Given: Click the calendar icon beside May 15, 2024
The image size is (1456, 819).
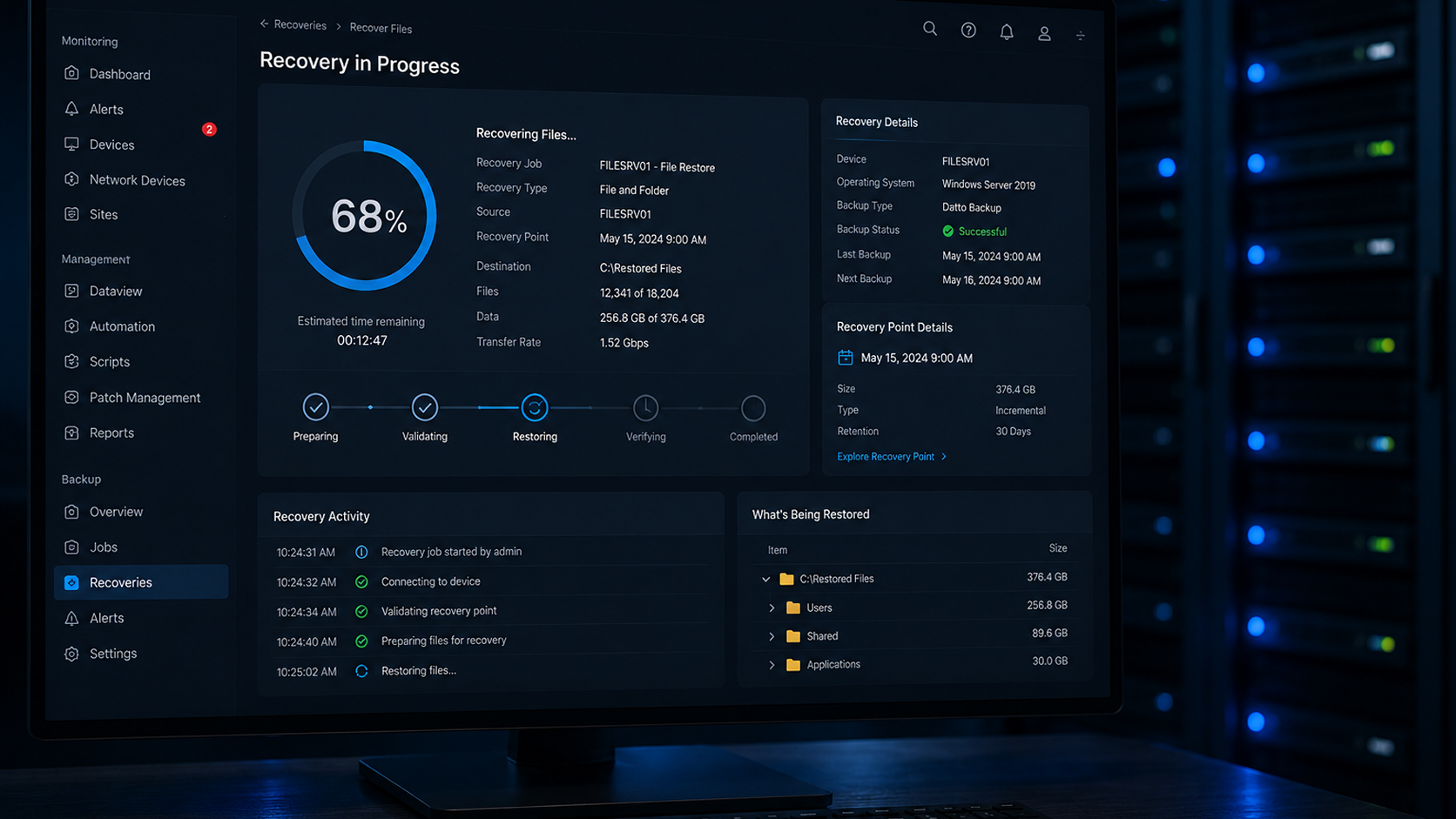Looking at the screenshot, I should tap(845, 358).
